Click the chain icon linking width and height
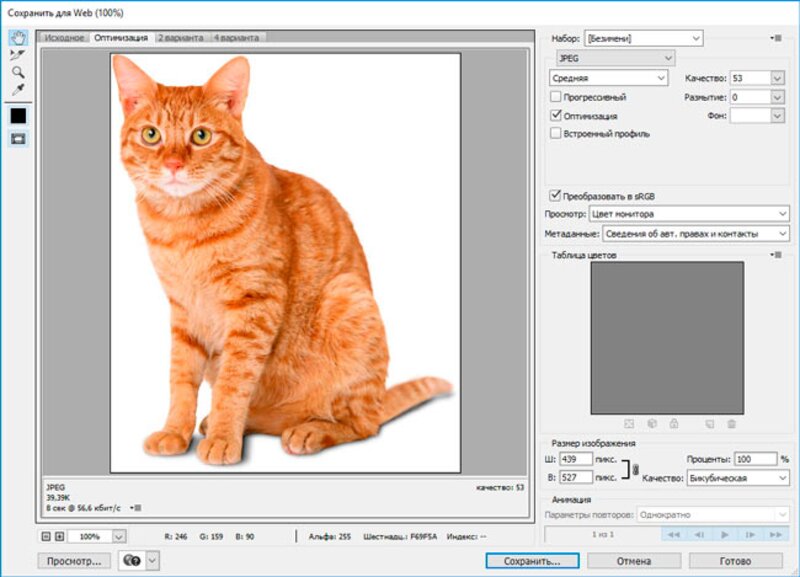Viewport: 800px width, 577px height. point(636,468)
